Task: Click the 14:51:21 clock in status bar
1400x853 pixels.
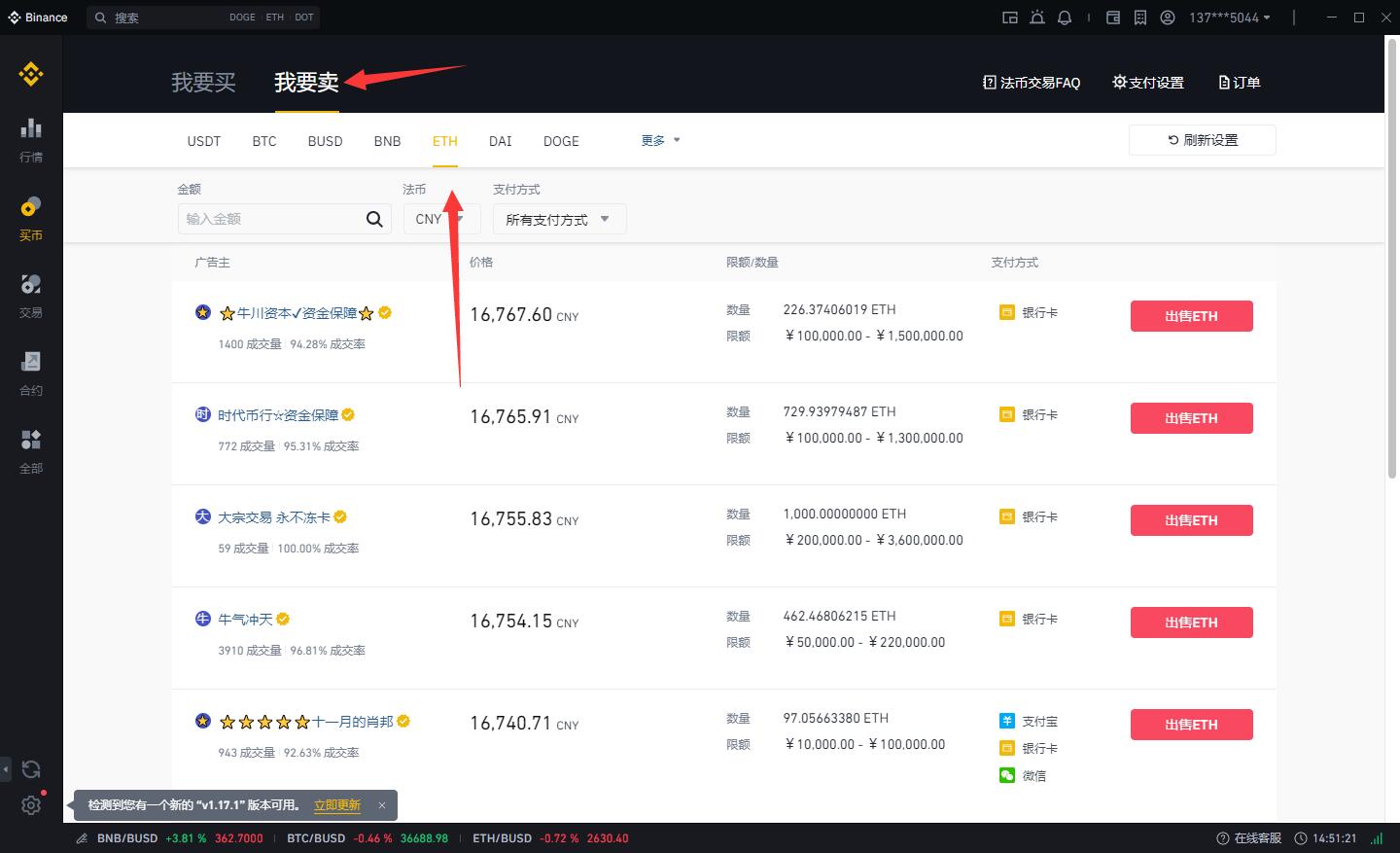Action: 1325,838
